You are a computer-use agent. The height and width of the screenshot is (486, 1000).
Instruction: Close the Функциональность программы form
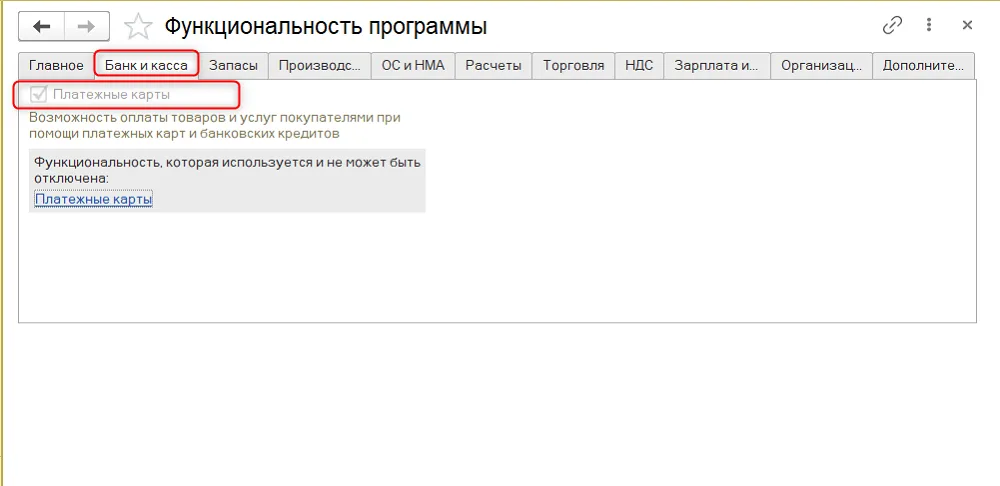[x=967, y=26]
